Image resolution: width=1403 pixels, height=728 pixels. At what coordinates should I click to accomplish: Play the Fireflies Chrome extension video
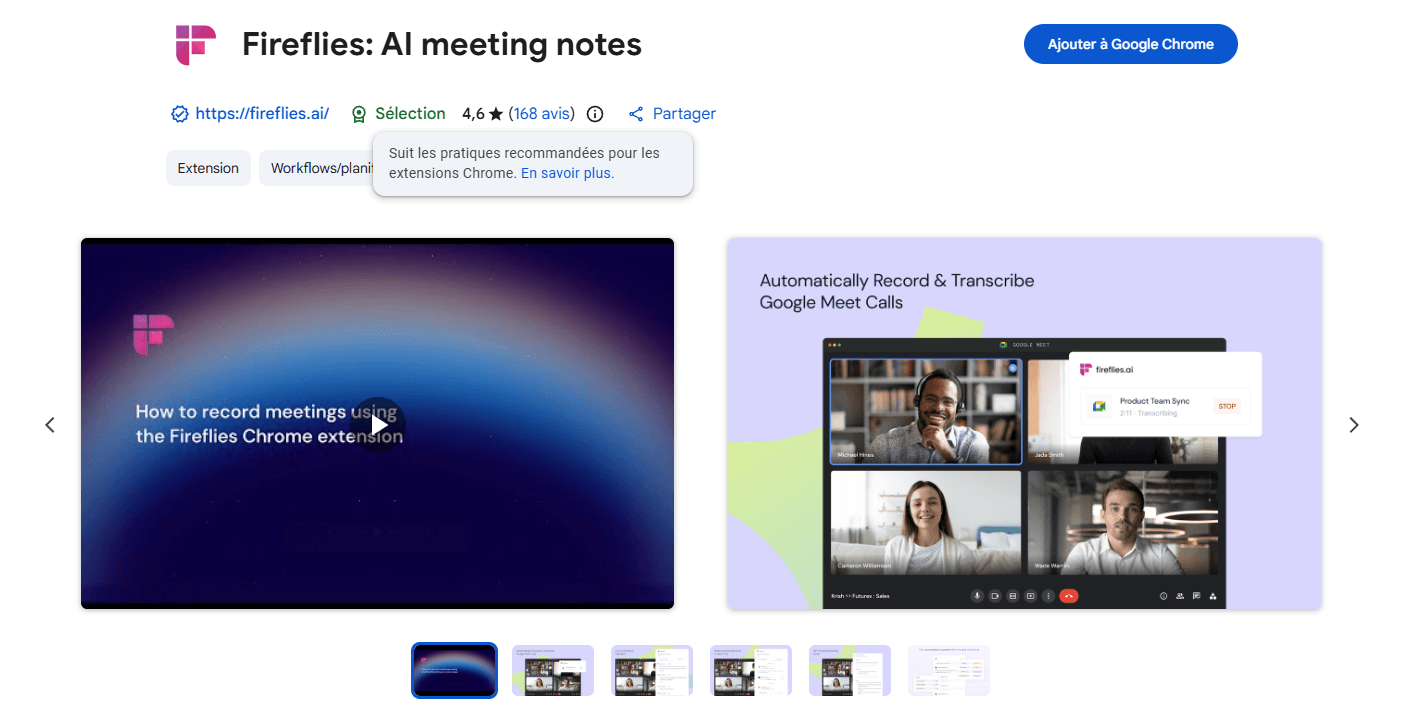coord(379,423)
